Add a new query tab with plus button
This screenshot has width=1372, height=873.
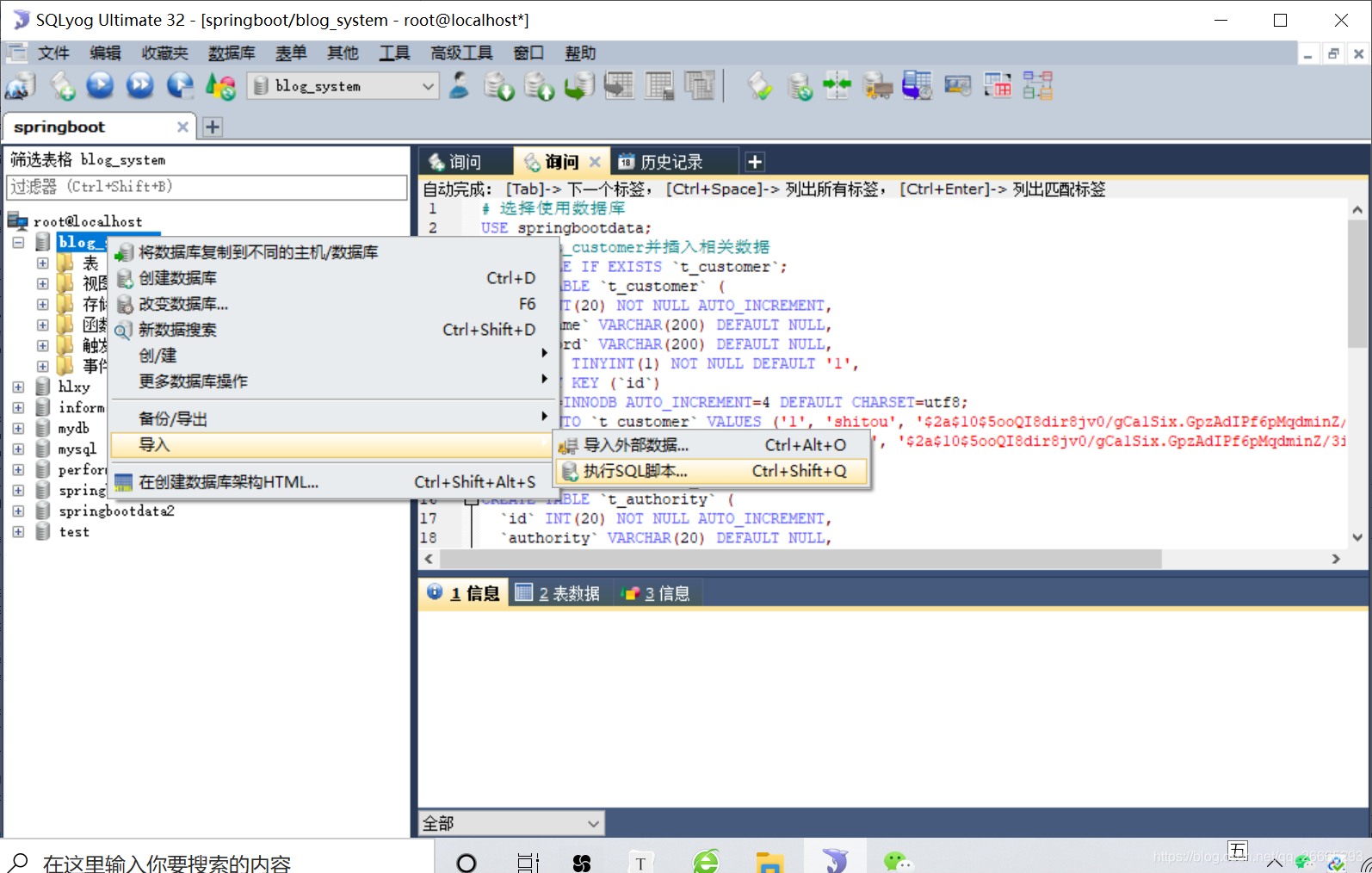pos(755,162)
